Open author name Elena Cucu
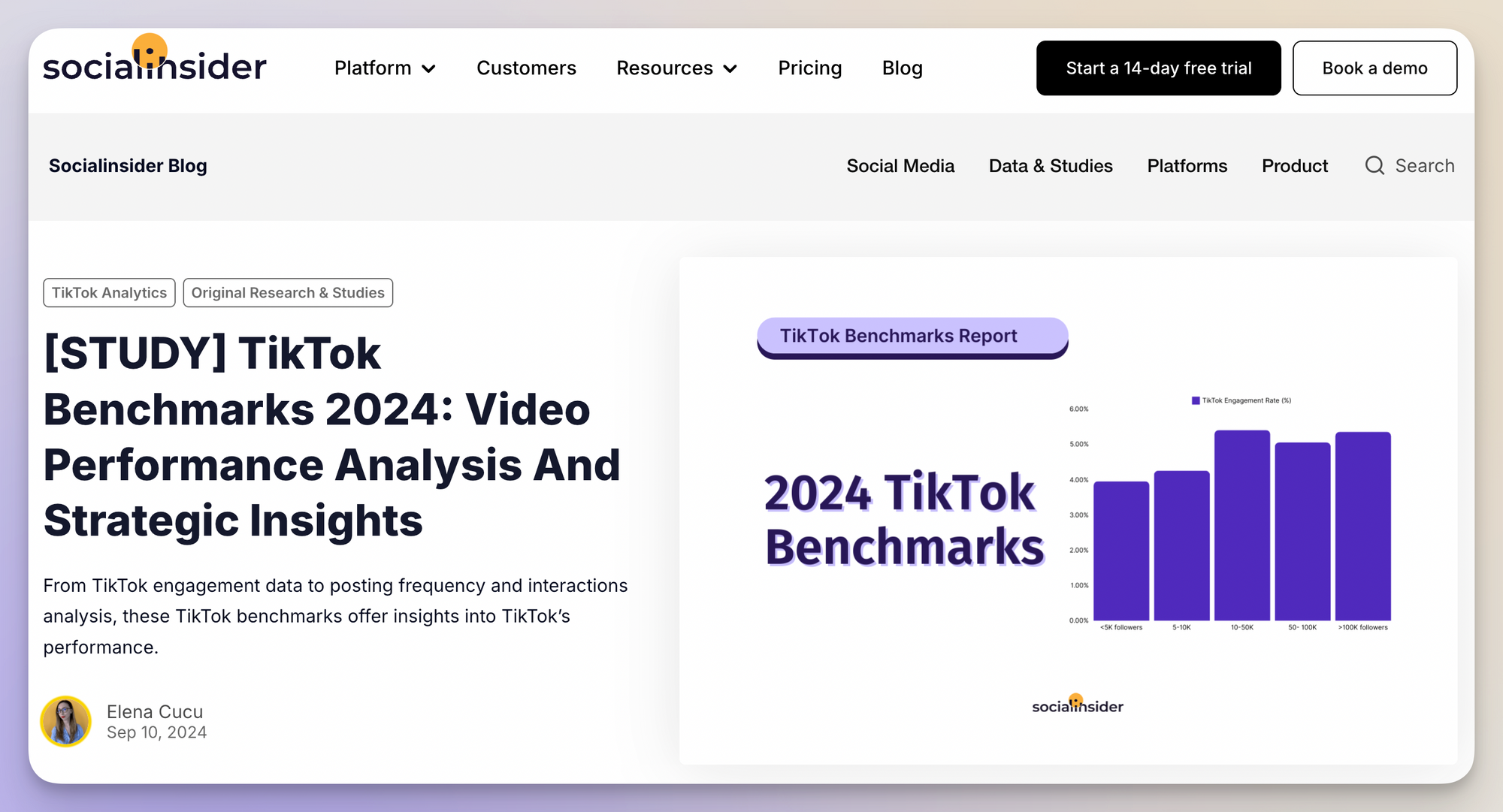 pos(155,711)
